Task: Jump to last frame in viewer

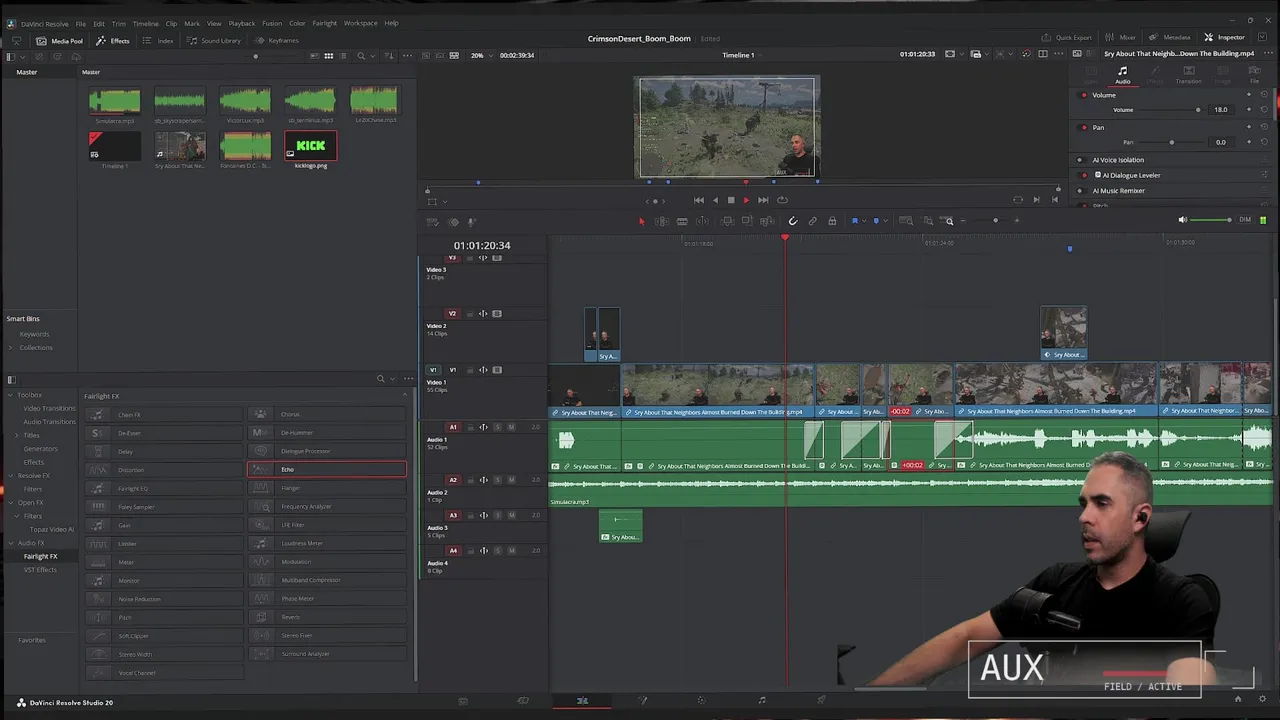Action: tap(763, 200)
